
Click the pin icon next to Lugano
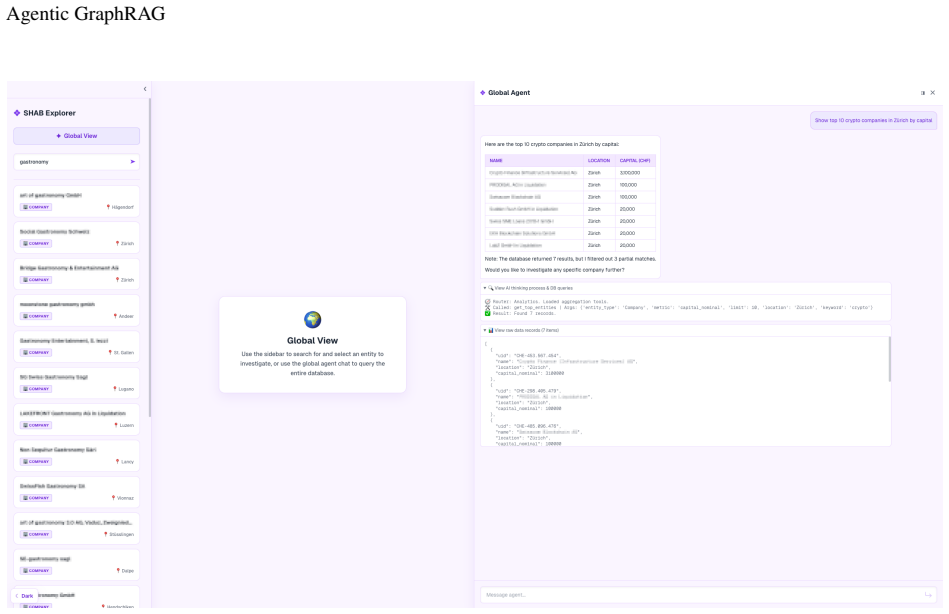pyautogui.click(x=115, y=389)
